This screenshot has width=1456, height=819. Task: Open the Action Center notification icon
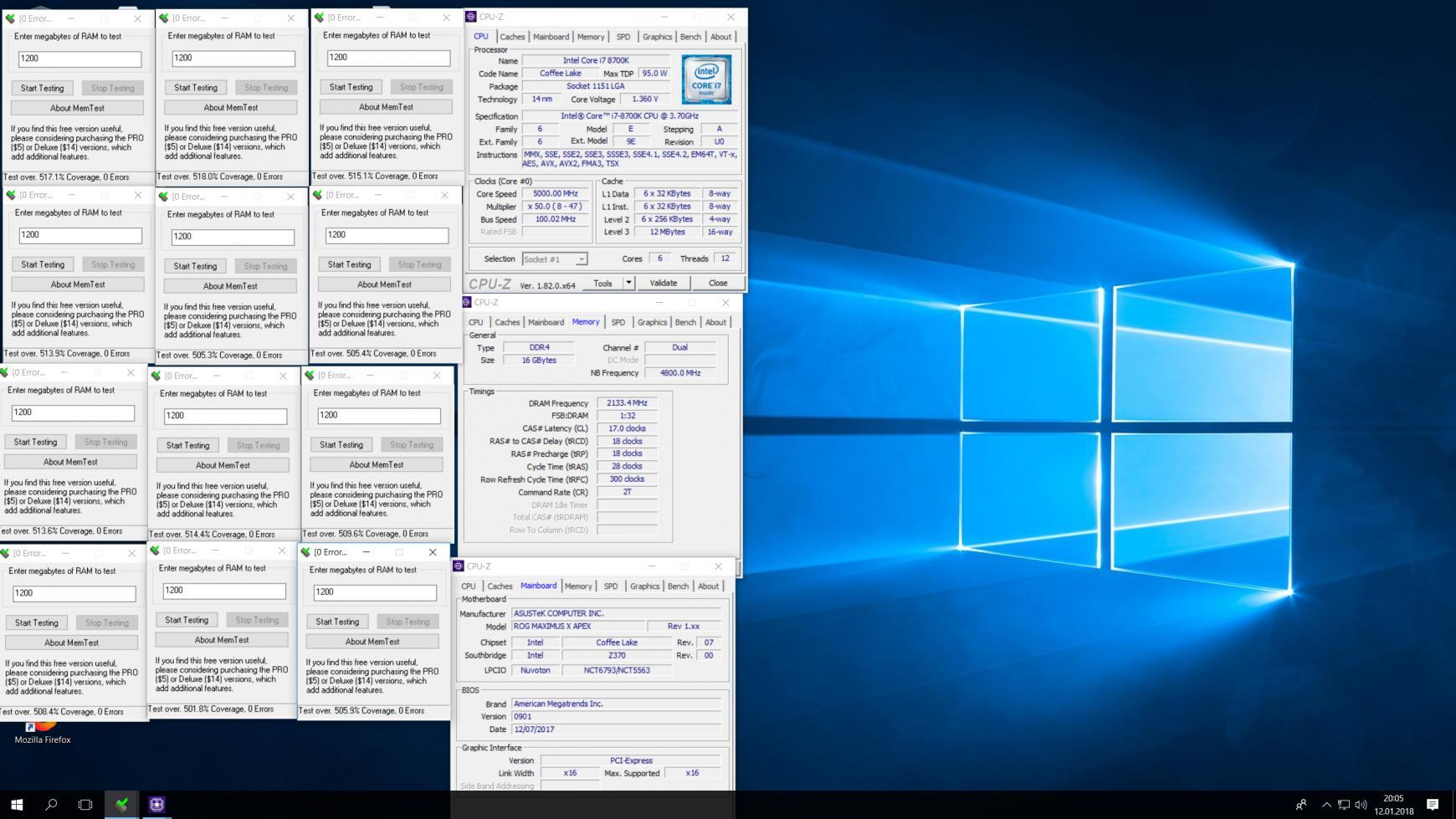pyautogui.click(x=1433, y=805)
